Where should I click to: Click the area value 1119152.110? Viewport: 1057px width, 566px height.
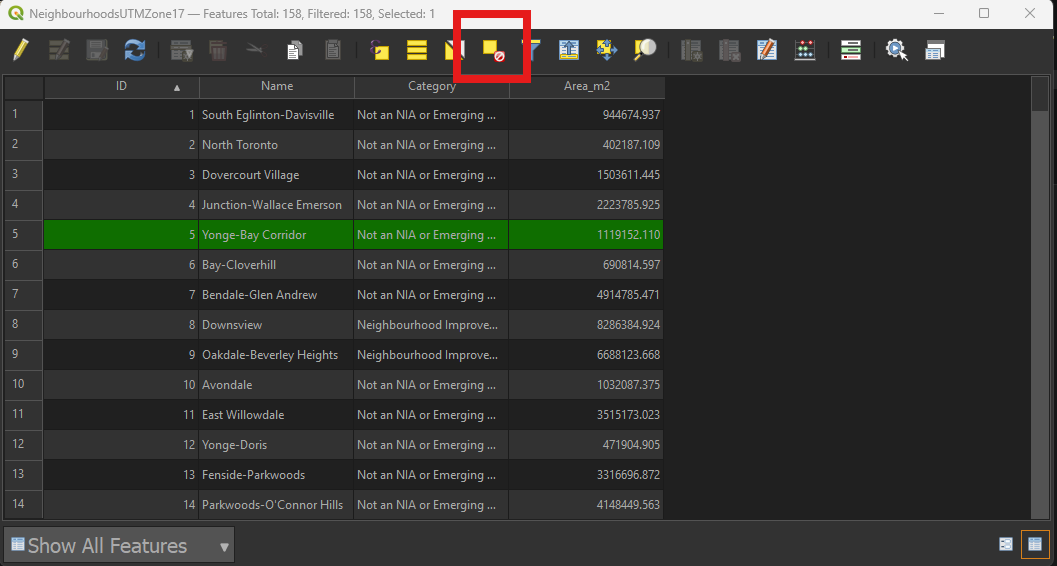click(586, 234)
